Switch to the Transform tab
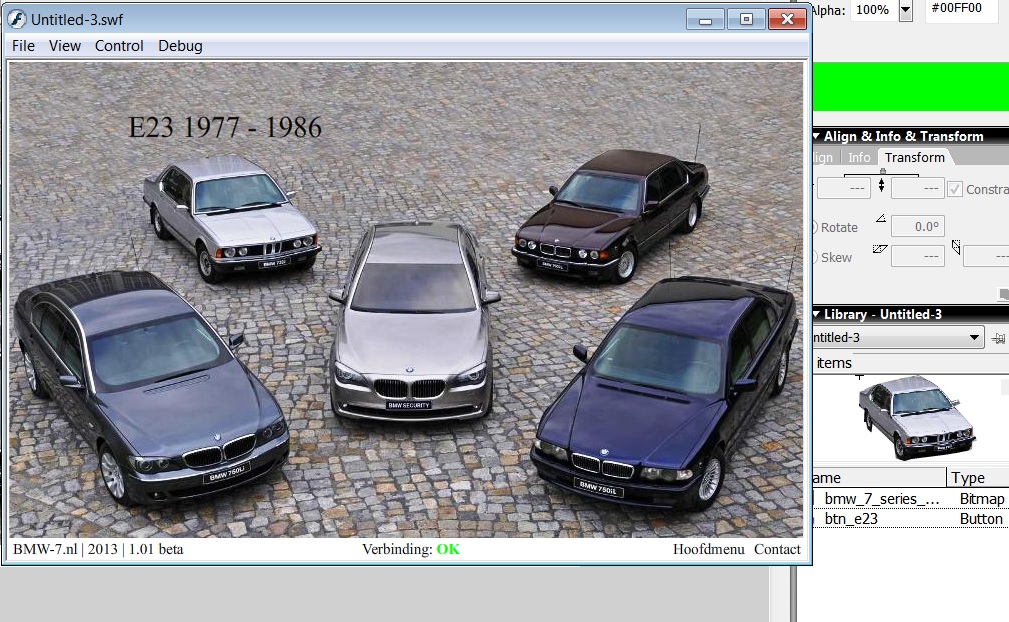1009x622 pixels. click(914, 158)
